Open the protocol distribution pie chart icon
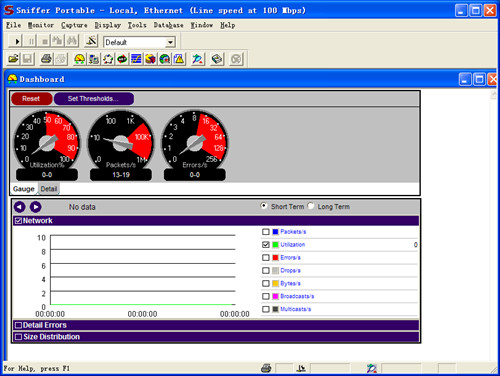The height and width of the screenshot is (376, 500). tap(151, 59)
